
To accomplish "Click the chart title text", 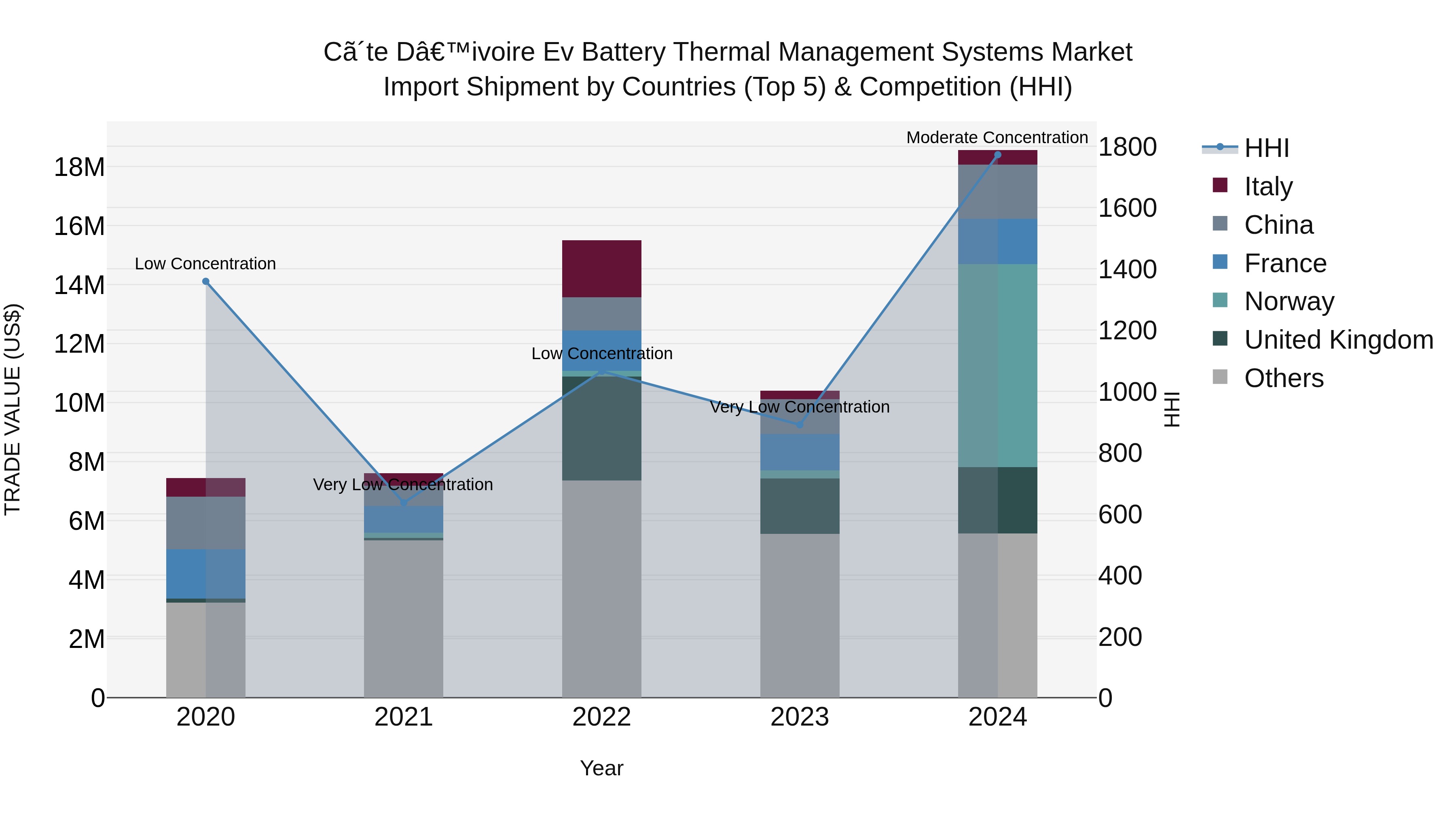I will coord(728,69).
